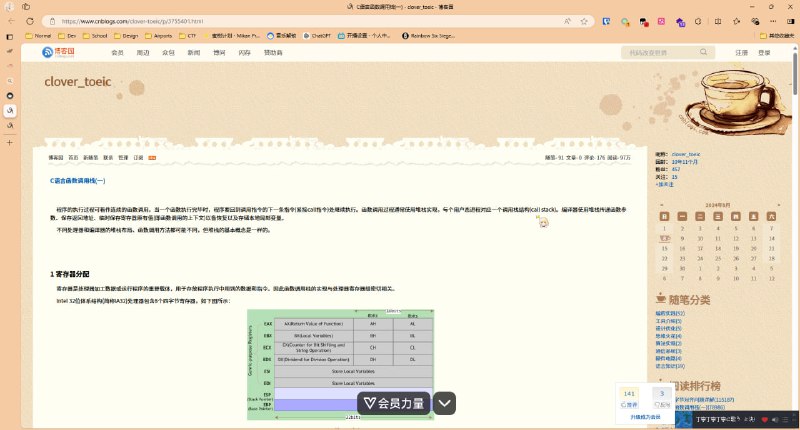Open the CTF bookmarks folder
This screenshot has height=430, width=800.
(x=187, y=36)
